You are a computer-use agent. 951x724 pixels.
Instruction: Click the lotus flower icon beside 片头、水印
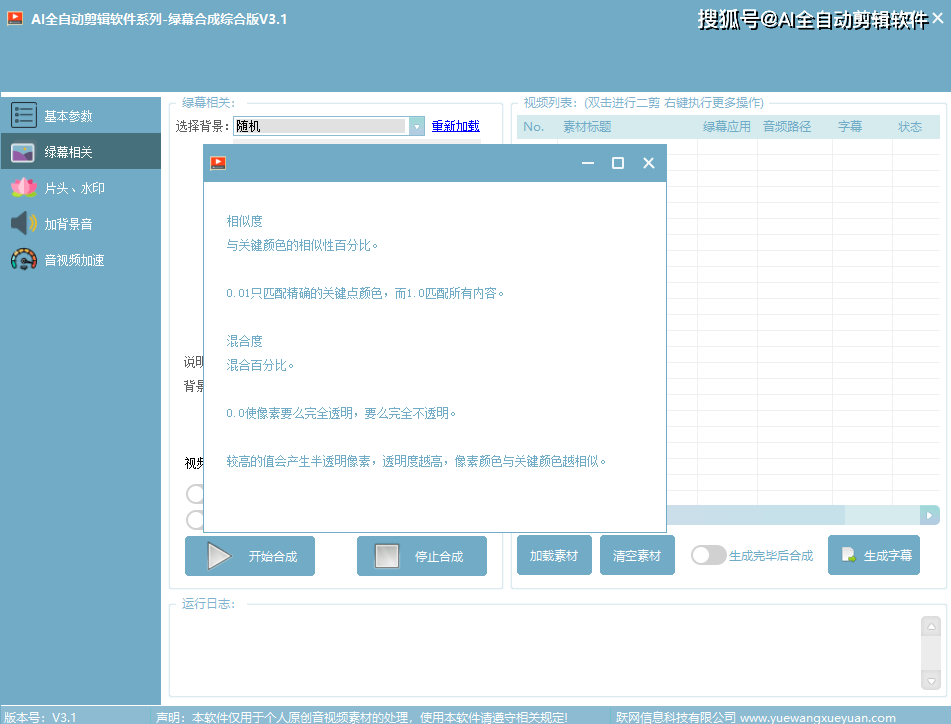[24, 187]
